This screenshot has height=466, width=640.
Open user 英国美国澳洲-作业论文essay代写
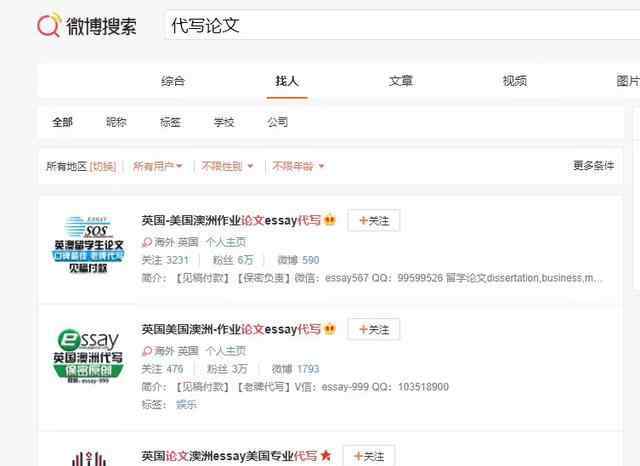231,329
